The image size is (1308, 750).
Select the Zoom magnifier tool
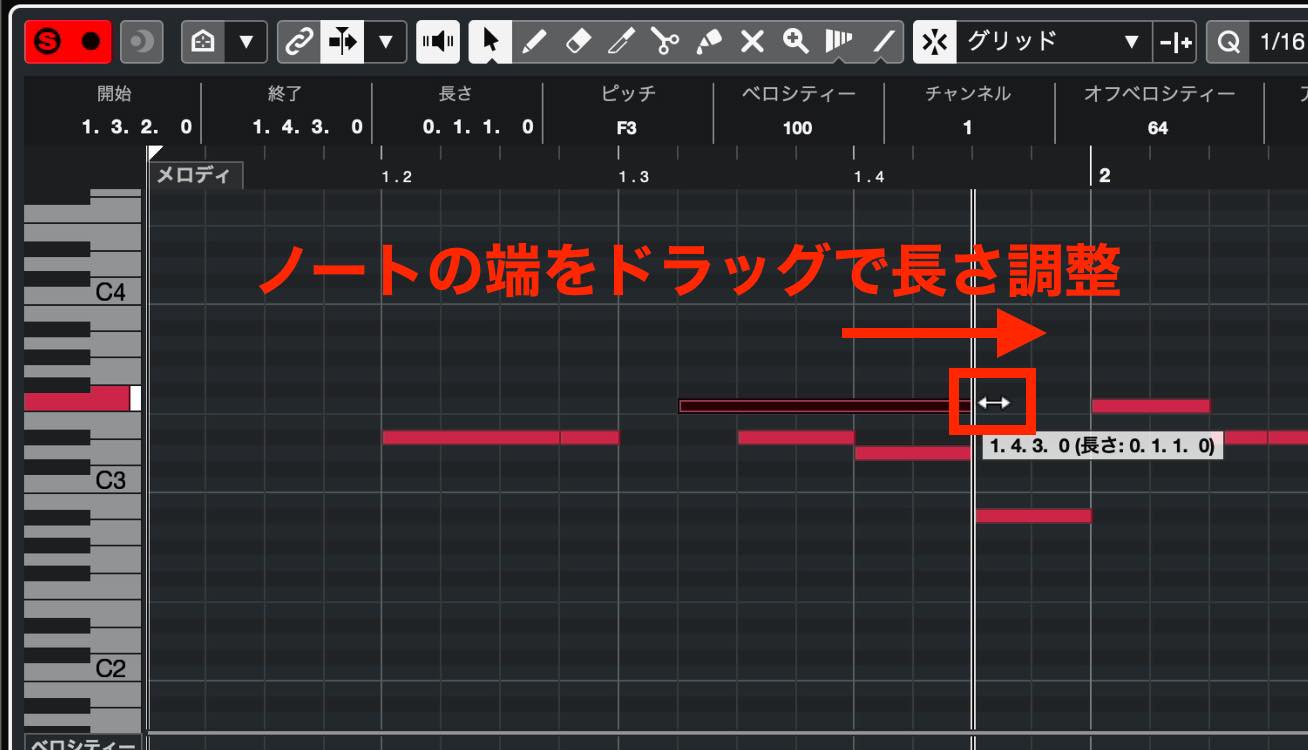(795, 42)
